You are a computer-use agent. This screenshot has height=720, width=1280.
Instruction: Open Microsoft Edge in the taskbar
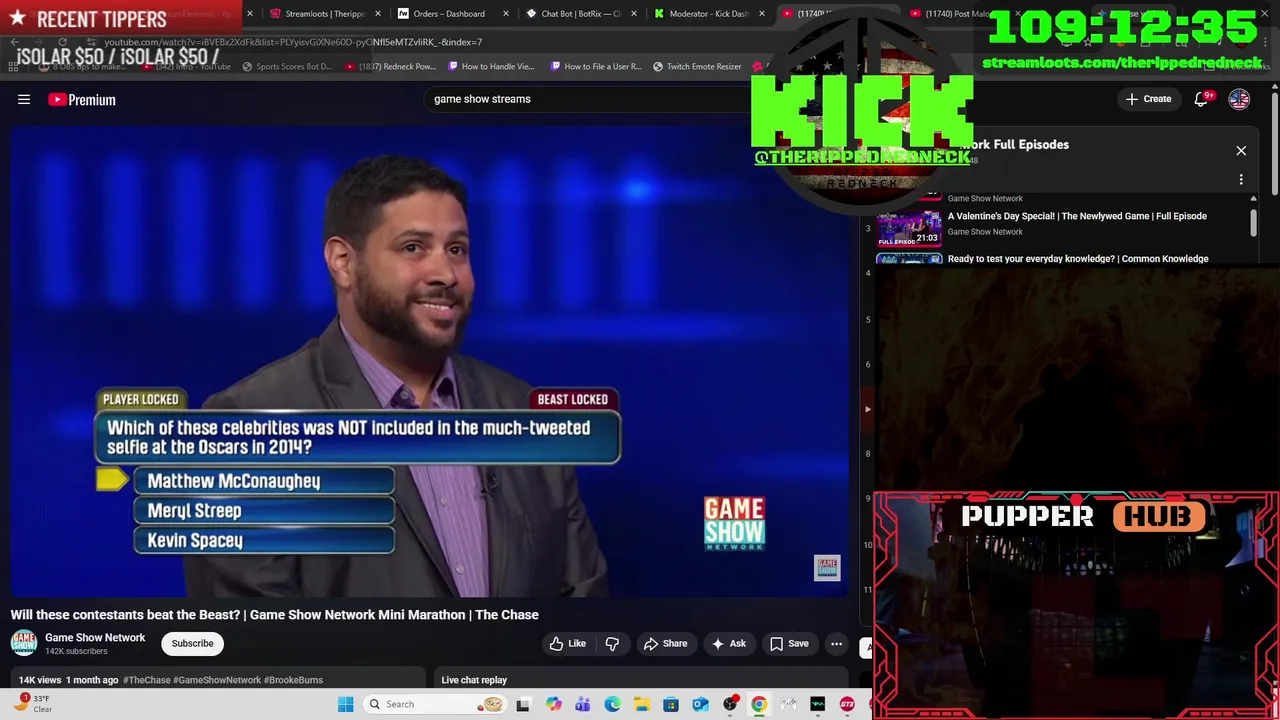tap(612, 704)
